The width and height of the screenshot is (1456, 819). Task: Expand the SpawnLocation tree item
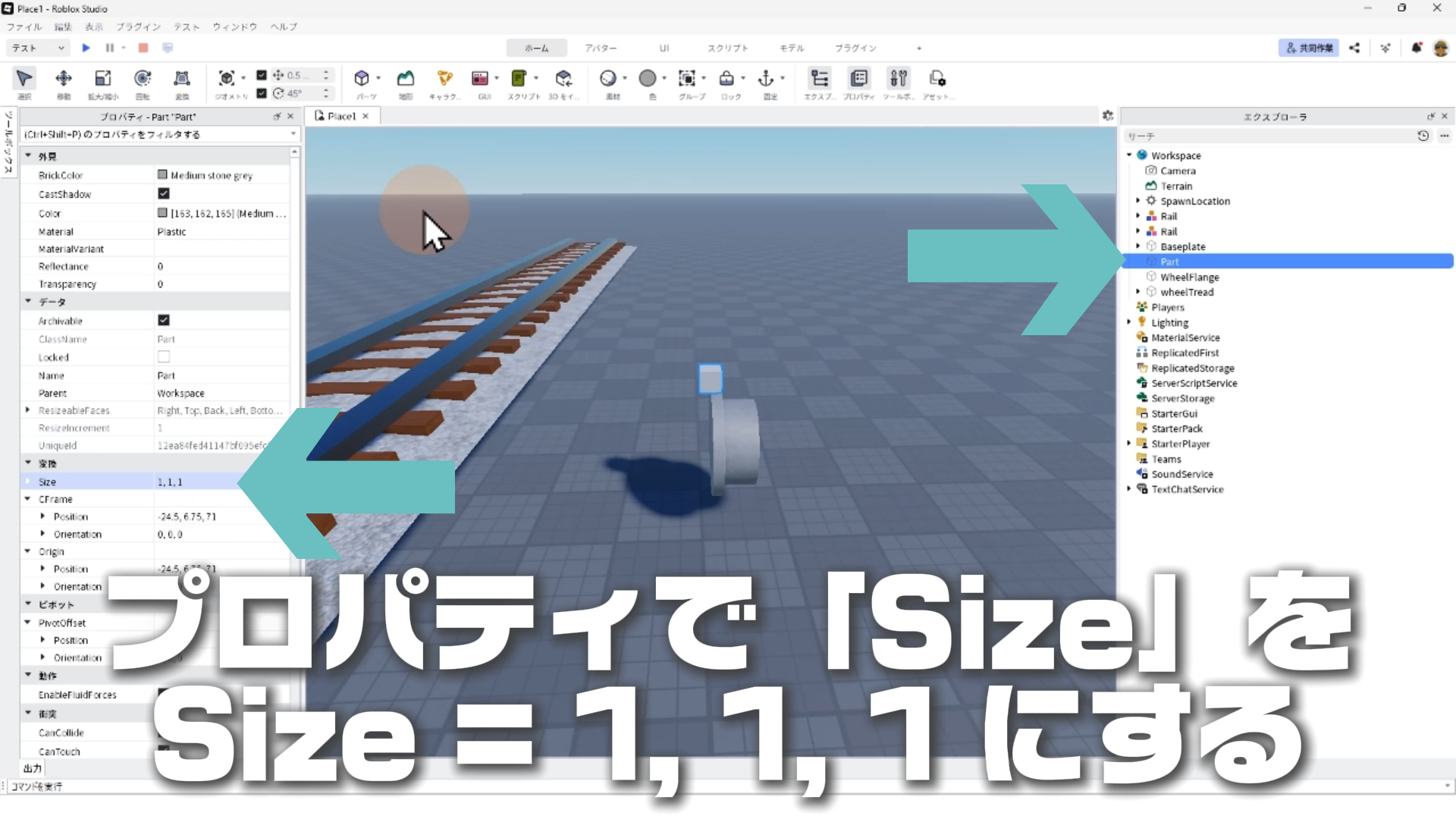click(x=1137, y=201)
